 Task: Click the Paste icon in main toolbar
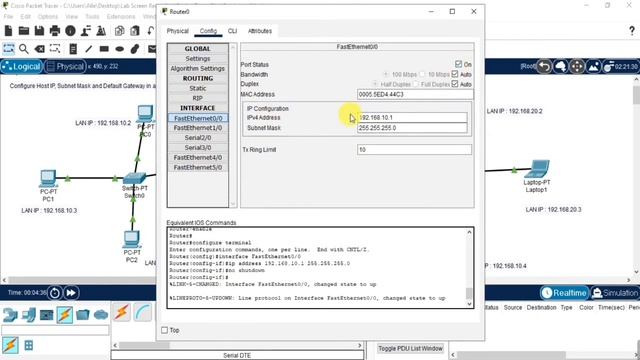coord(135,31)
